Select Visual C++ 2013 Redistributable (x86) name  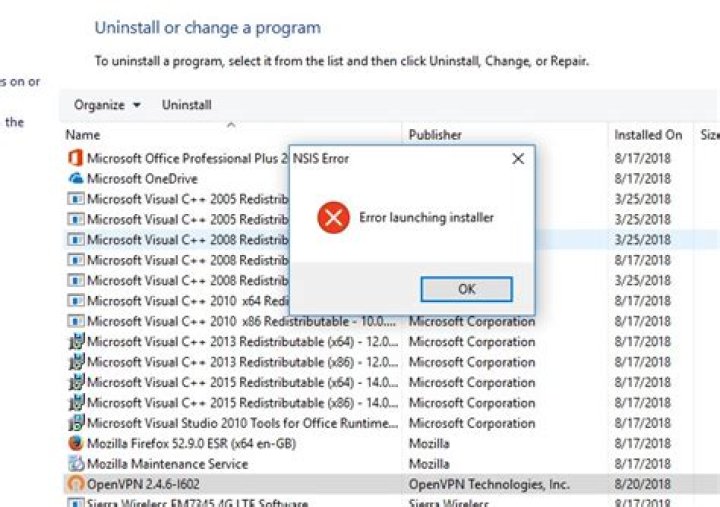[x=242, y=362]
